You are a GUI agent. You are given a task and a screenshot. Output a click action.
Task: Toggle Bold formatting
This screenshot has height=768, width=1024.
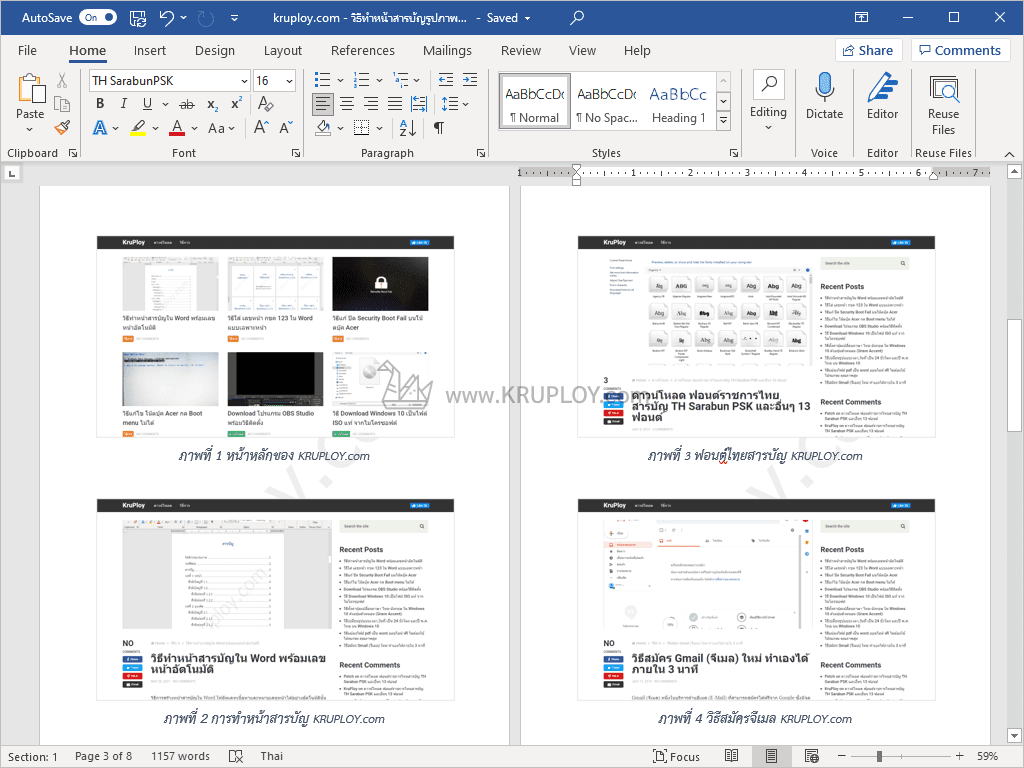click(x=100, y=104)
